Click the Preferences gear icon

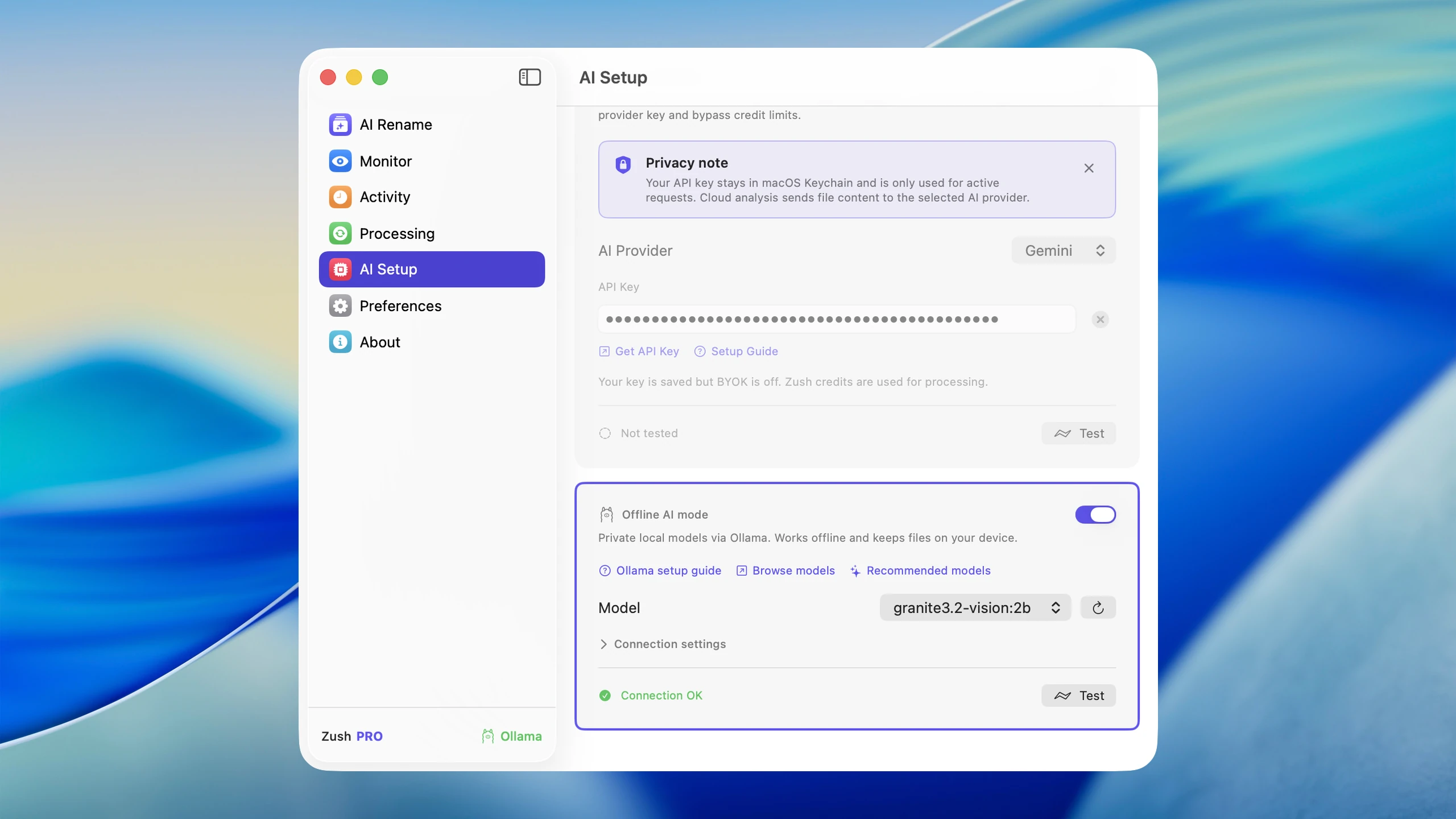[340, 305]
